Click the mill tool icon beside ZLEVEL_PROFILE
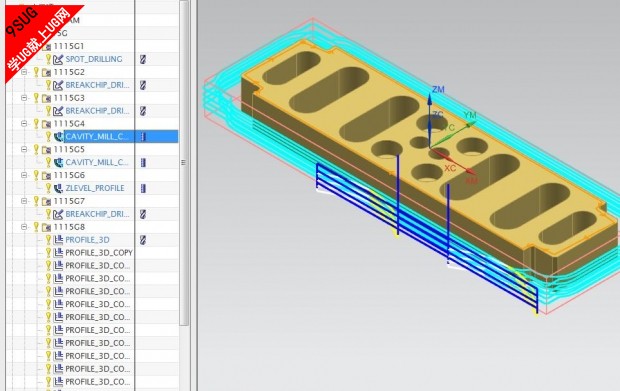620x391 pixels. pyautogui.click(x=143, y=188)
